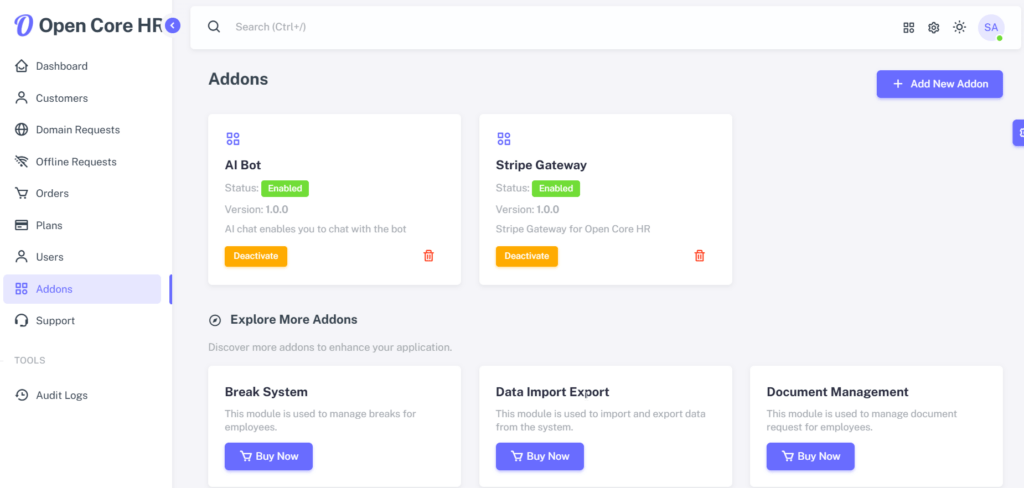Collapse the sidebar with the chevron button
1024x488 pixels.
[172, 25]
